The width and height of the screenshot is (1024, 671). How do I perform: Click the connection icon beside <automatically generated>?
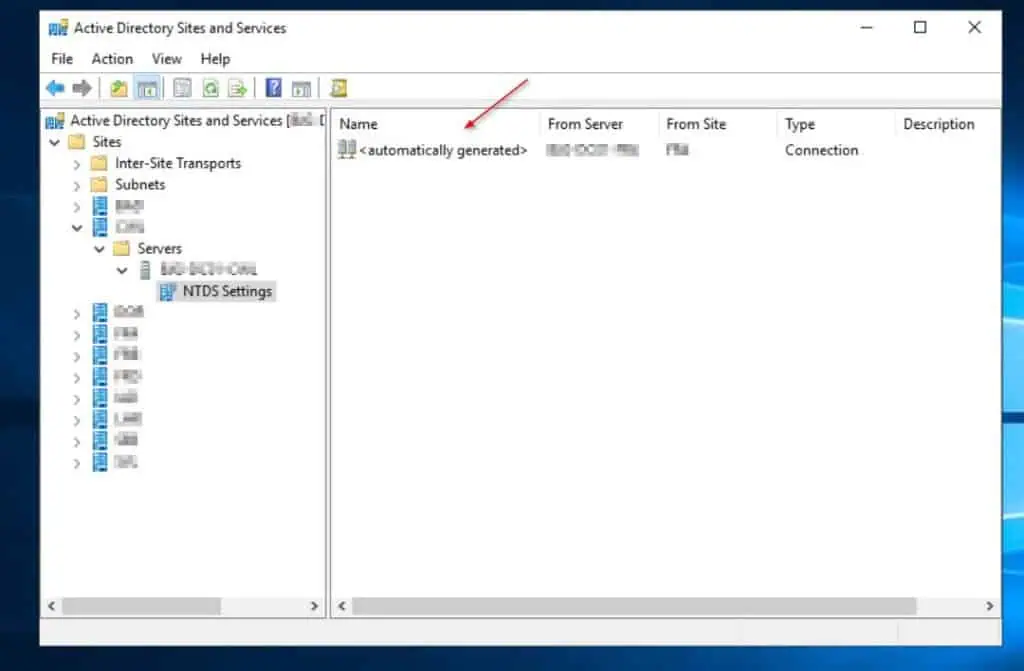[347, 150]
